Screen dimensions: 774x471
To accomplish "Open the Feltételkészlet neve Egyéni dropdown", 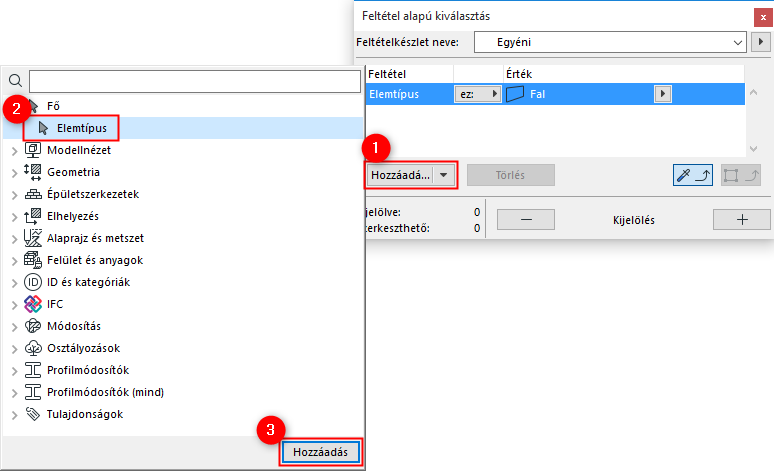I will (x=610, y=42).
